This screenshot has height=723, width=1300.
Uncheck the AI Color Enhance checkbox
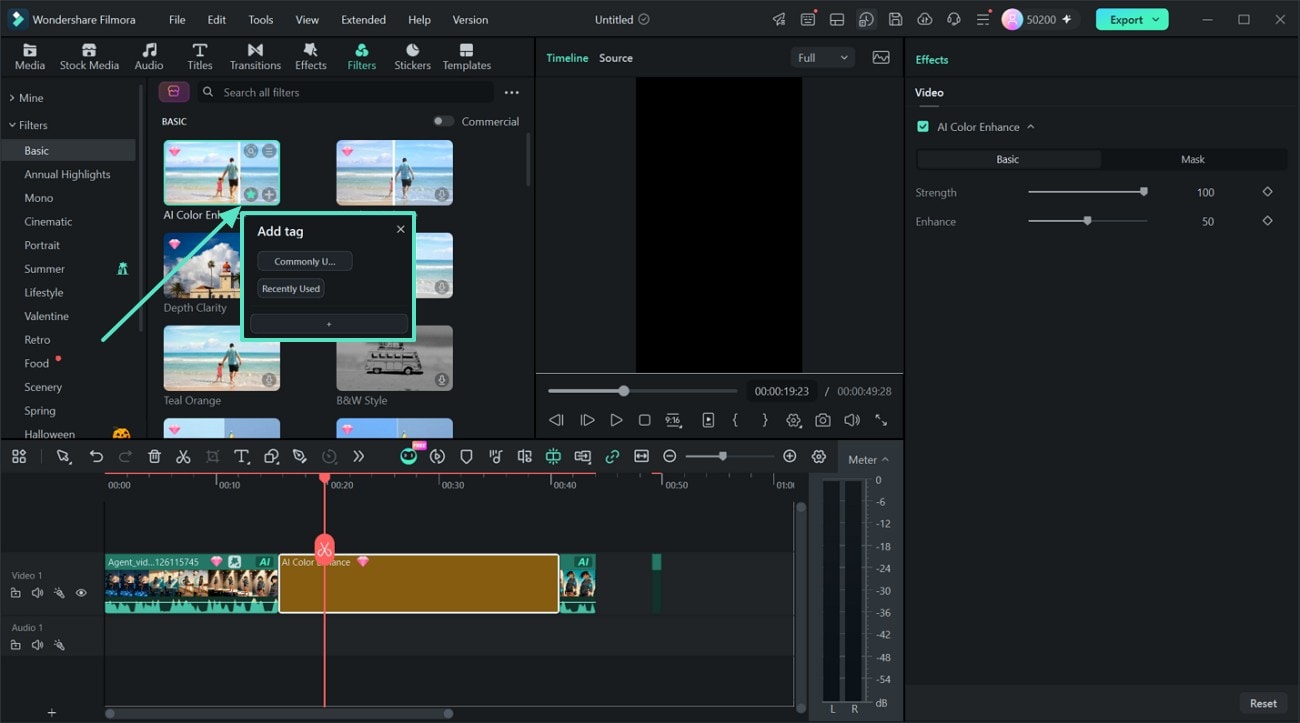click(x=923, y=127)
